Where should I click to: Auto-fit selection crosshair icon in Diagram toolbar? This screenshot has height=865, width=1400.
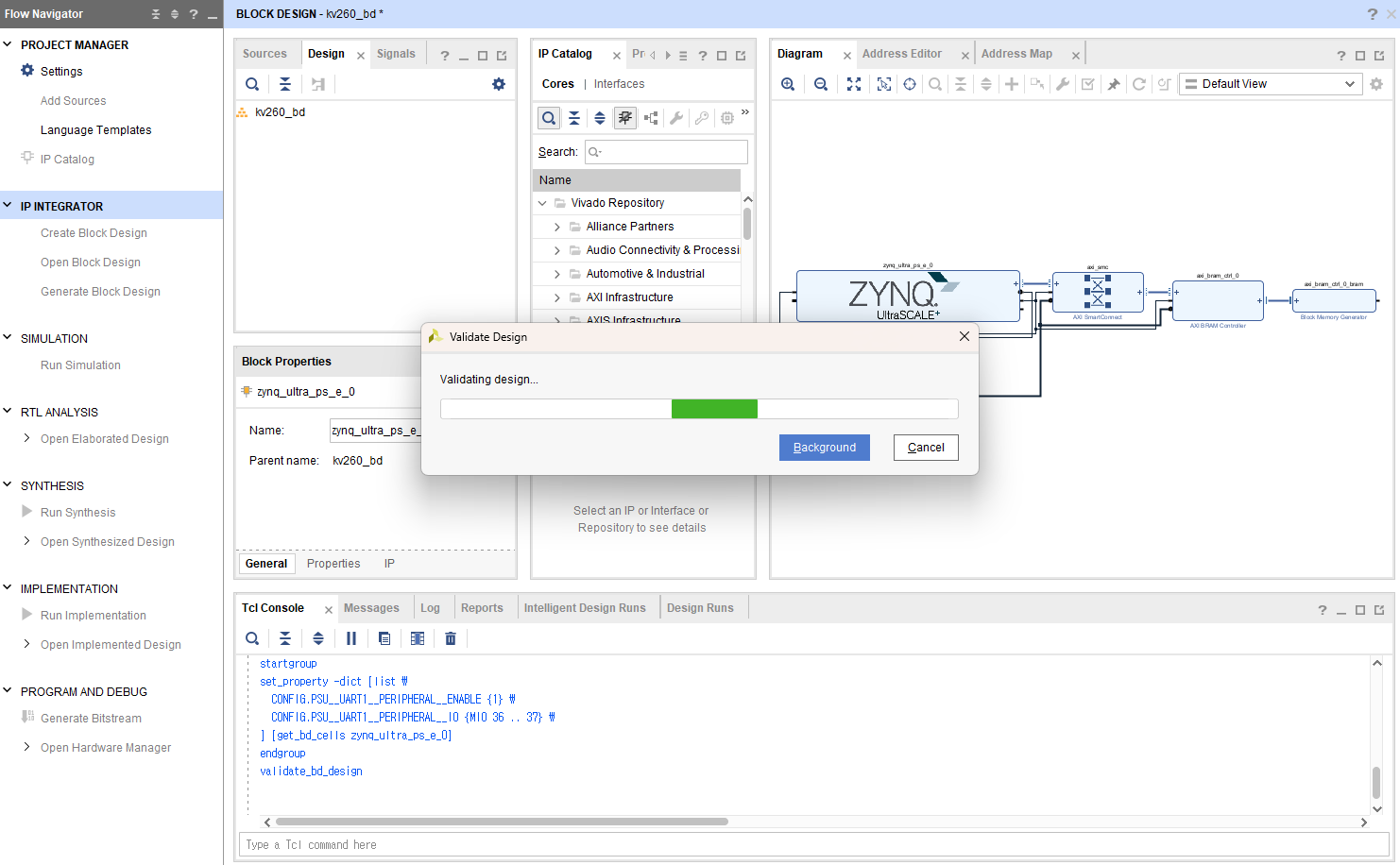tap(910, 84)
